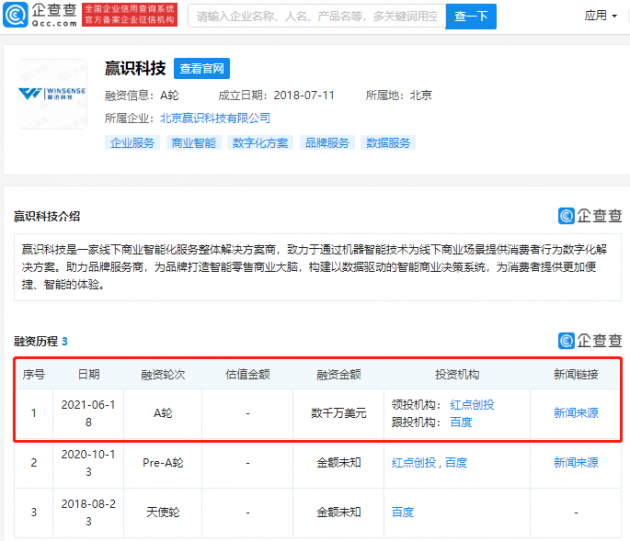Select the 品牌服务 tag
Viewport: 630px width, 541px height.
327,143
